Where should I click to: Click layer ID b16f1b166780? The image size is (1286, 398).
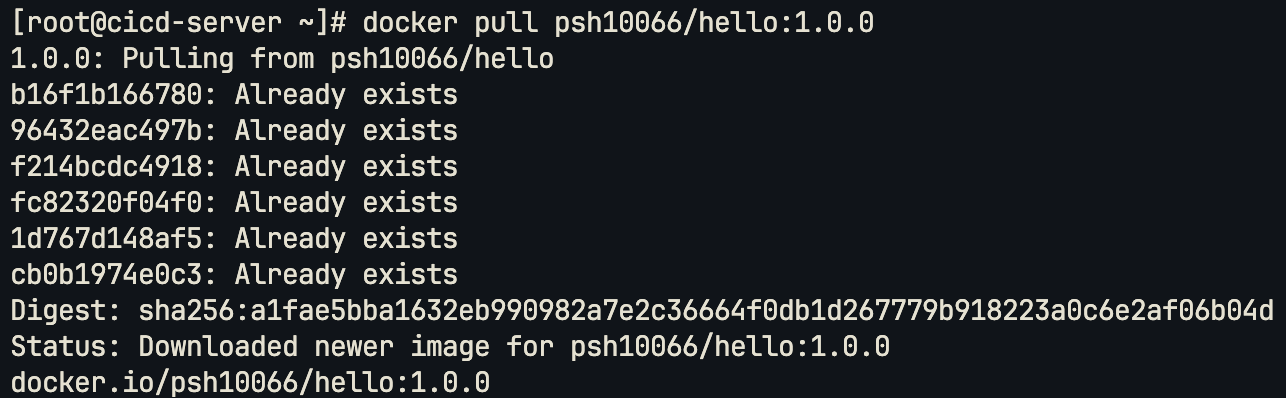106,95
